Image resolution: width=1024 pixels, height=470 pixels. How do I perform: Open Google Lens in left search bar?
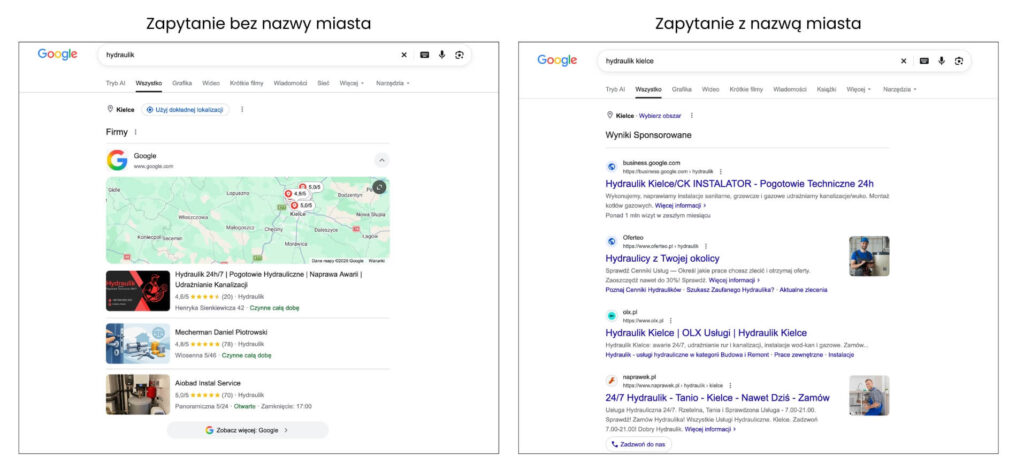click(460, 55)
